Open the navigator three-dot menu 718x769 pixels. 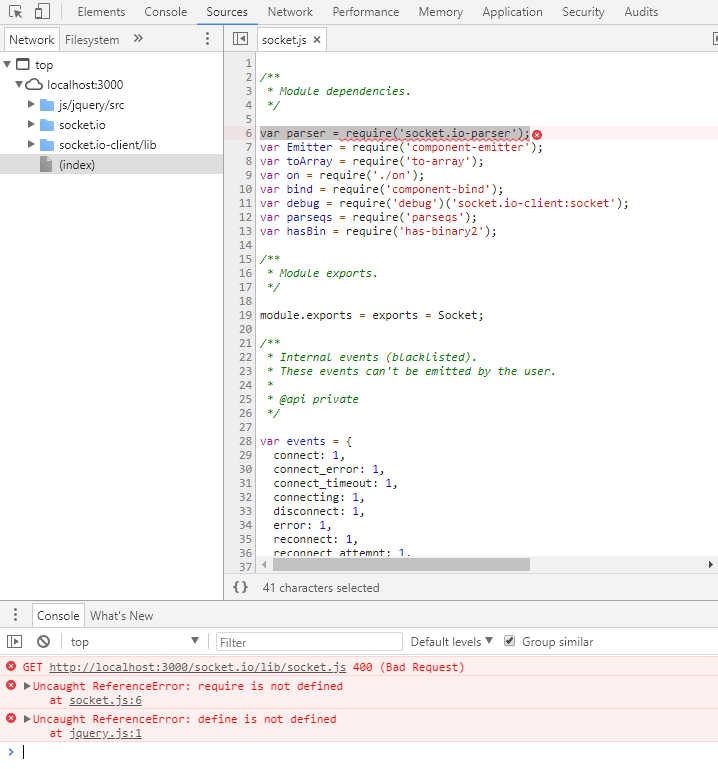coord(207,39)
